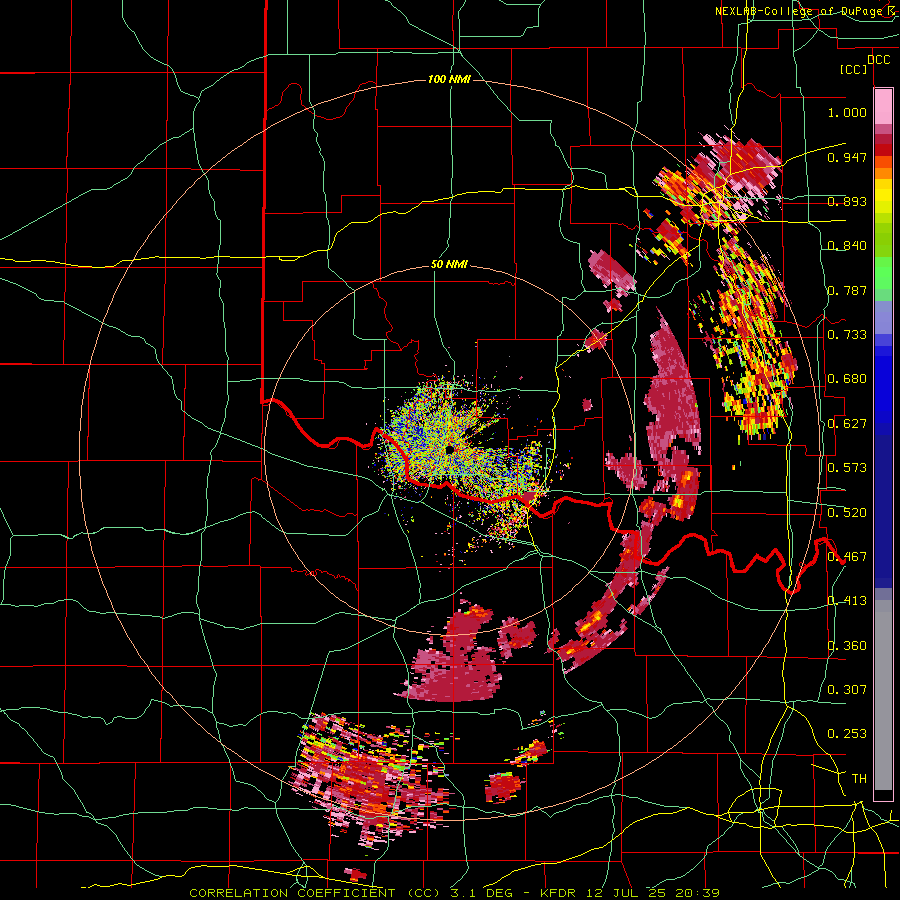The image size is (900, 900).
Task: Click "CORRELATION COEFFICIENT (CC)" in the bottom caption
Action: click(x=314, y=893)
